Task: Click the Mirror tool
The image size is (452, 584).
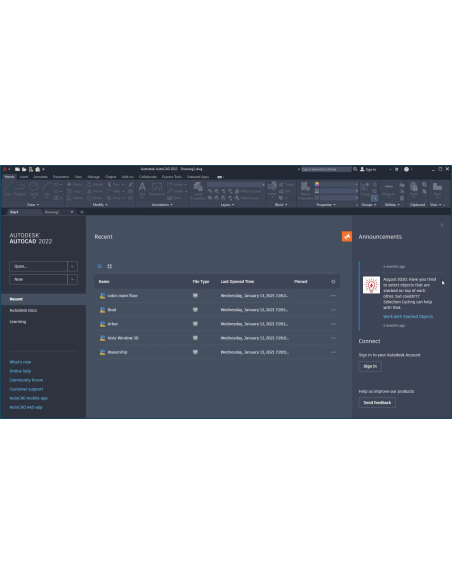Action: click(x=95, y=191)
